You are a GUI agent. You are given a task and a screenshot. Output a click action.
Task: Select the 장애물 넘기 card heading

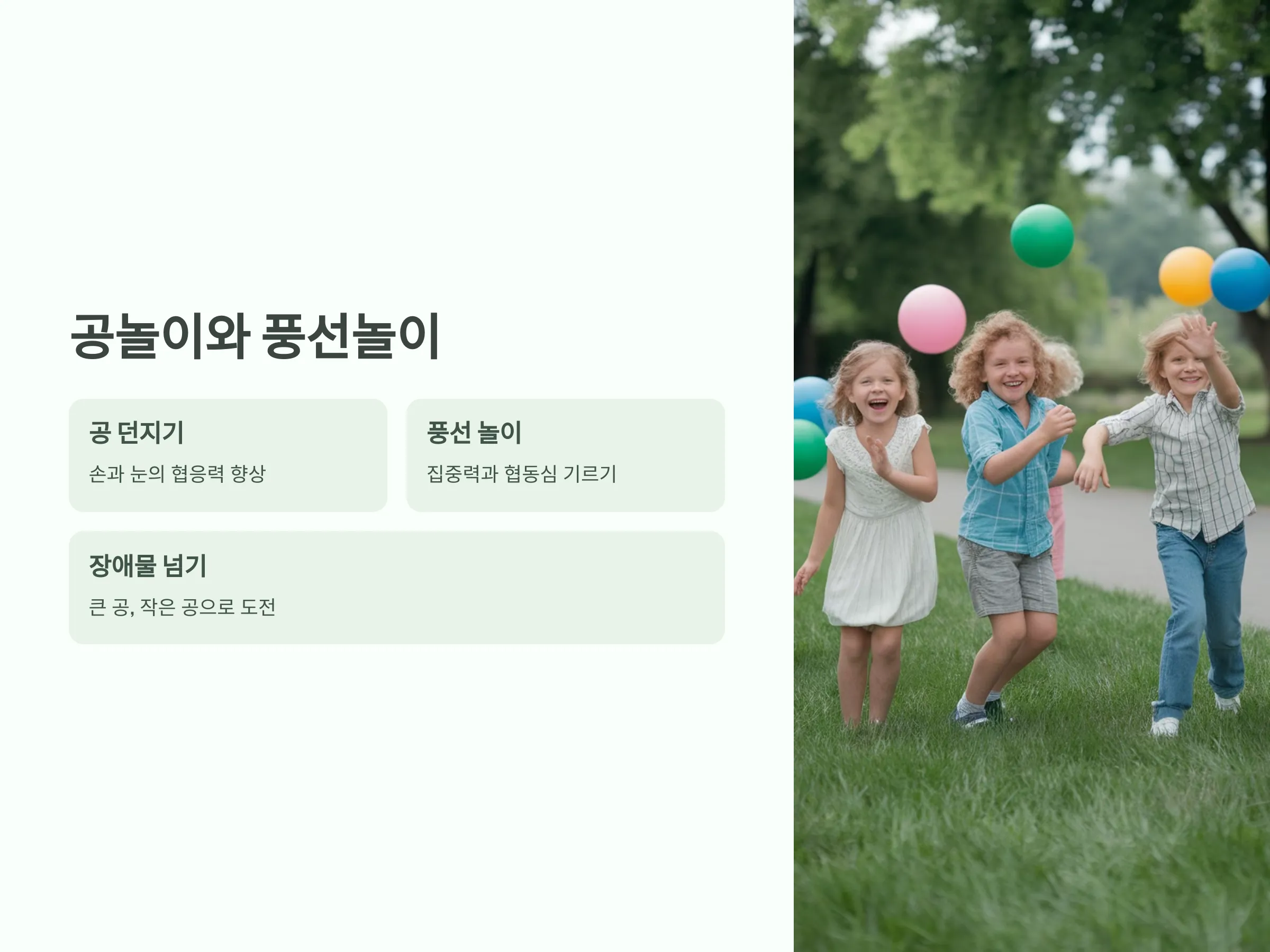[x=148, y=565]
